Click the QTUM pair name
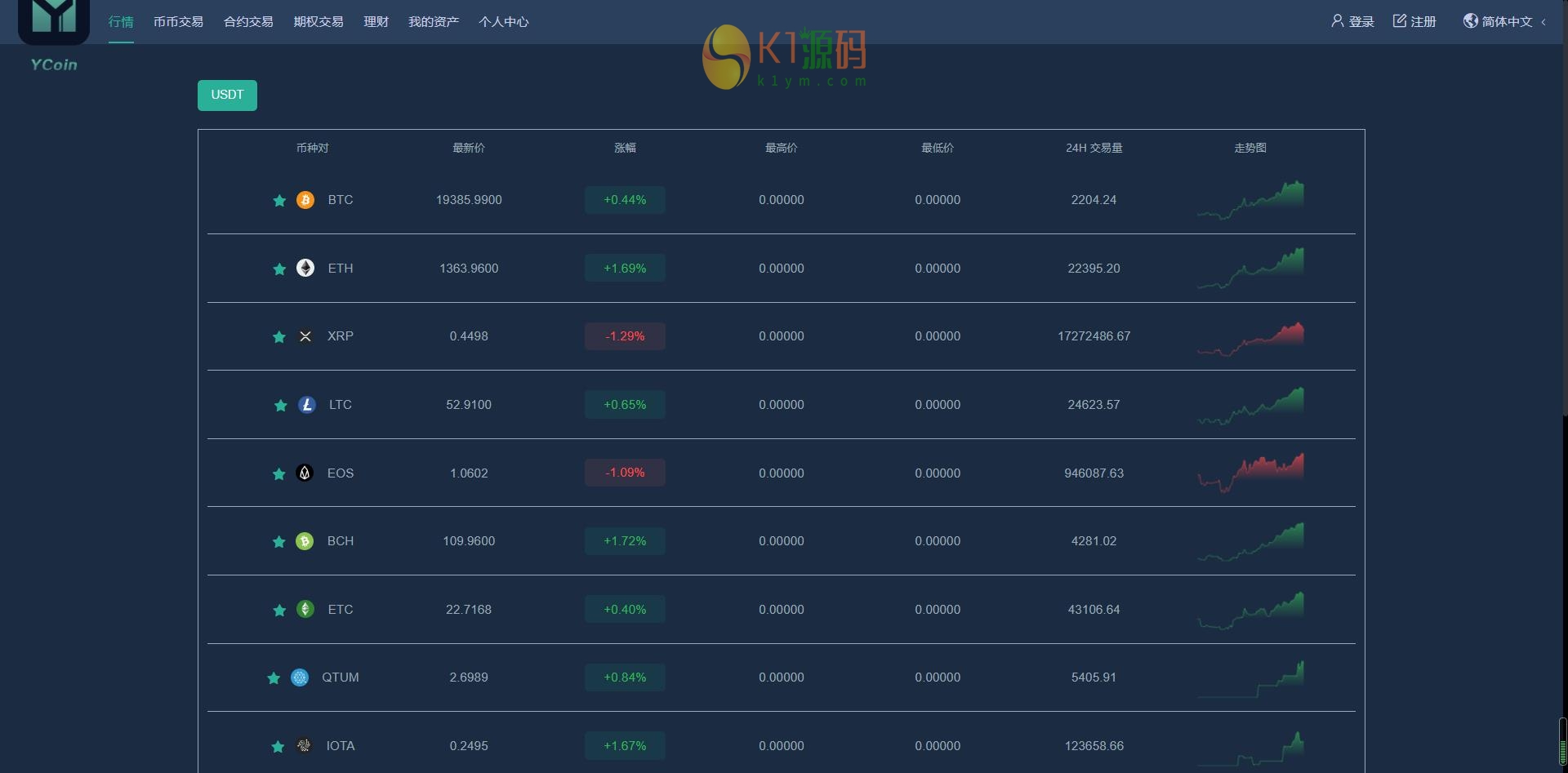The width and height of the screenshot is (1568, 773). click(341, 677)
